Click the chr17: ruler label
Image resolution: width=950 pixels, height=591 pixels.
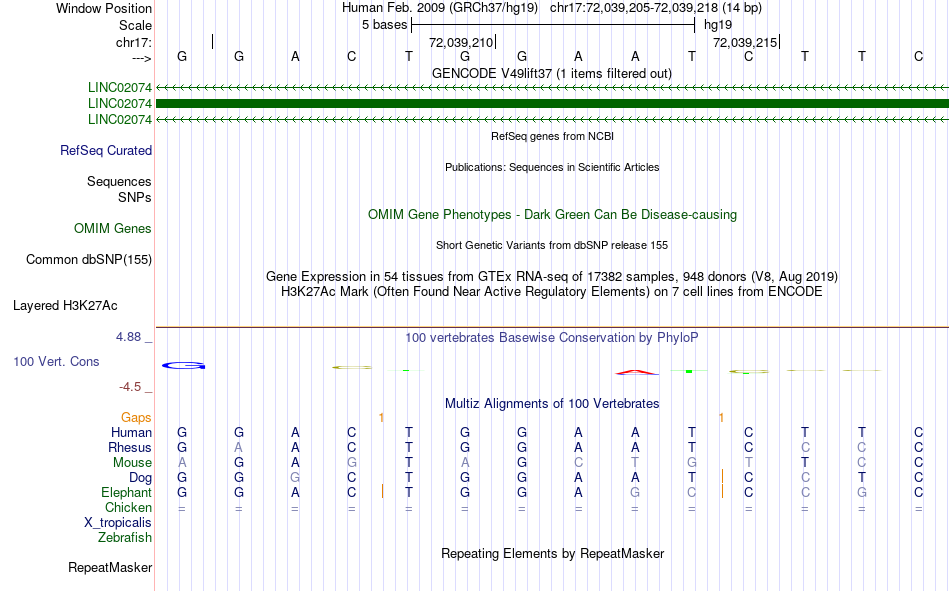tap(133, 42)
